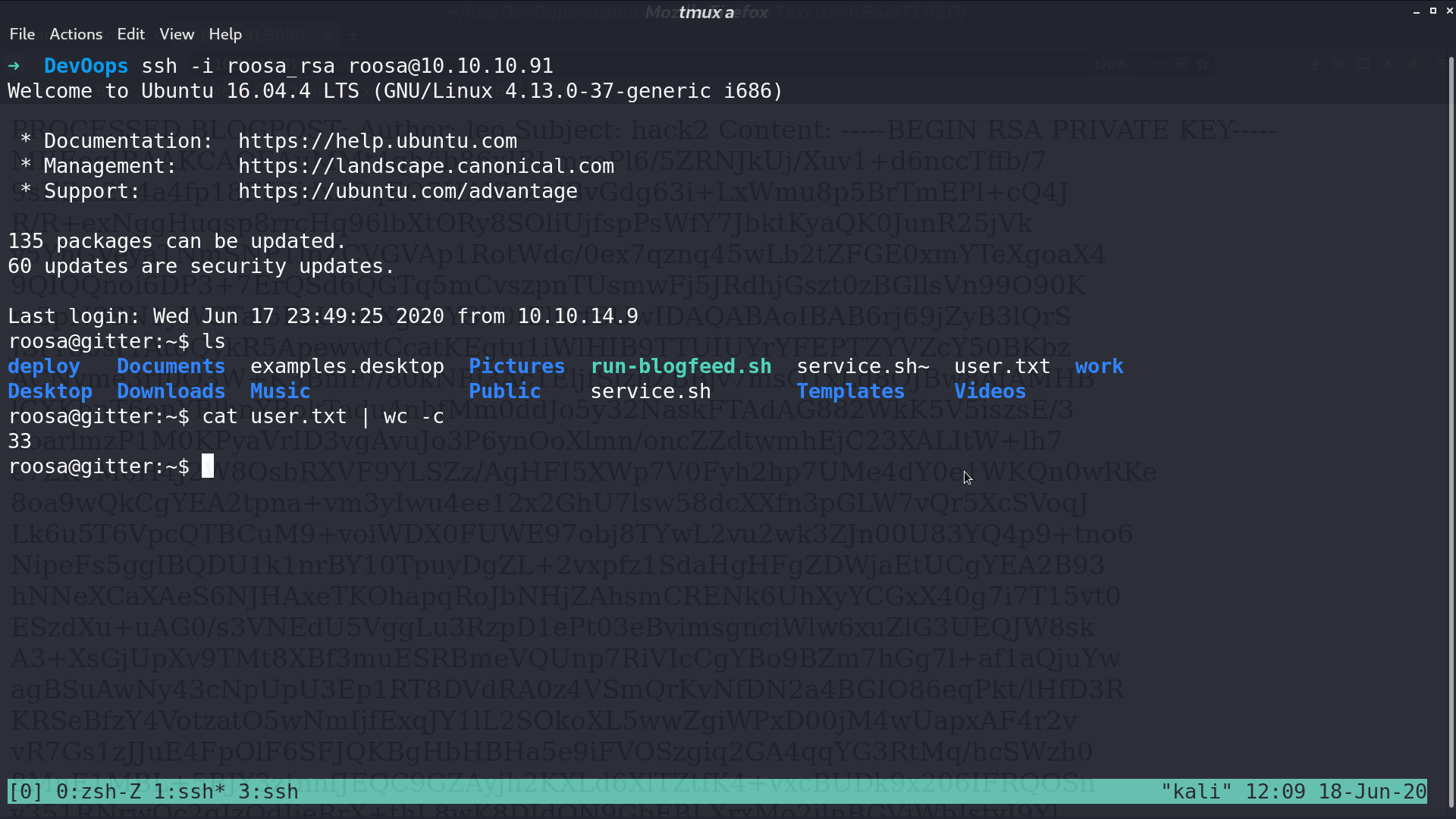Open the Edit menu

click(130, 34)
